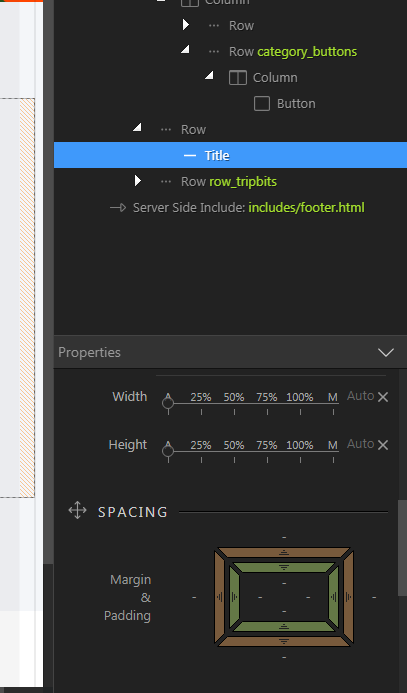Click the Spacing section move icon

(x=77, y=510)
